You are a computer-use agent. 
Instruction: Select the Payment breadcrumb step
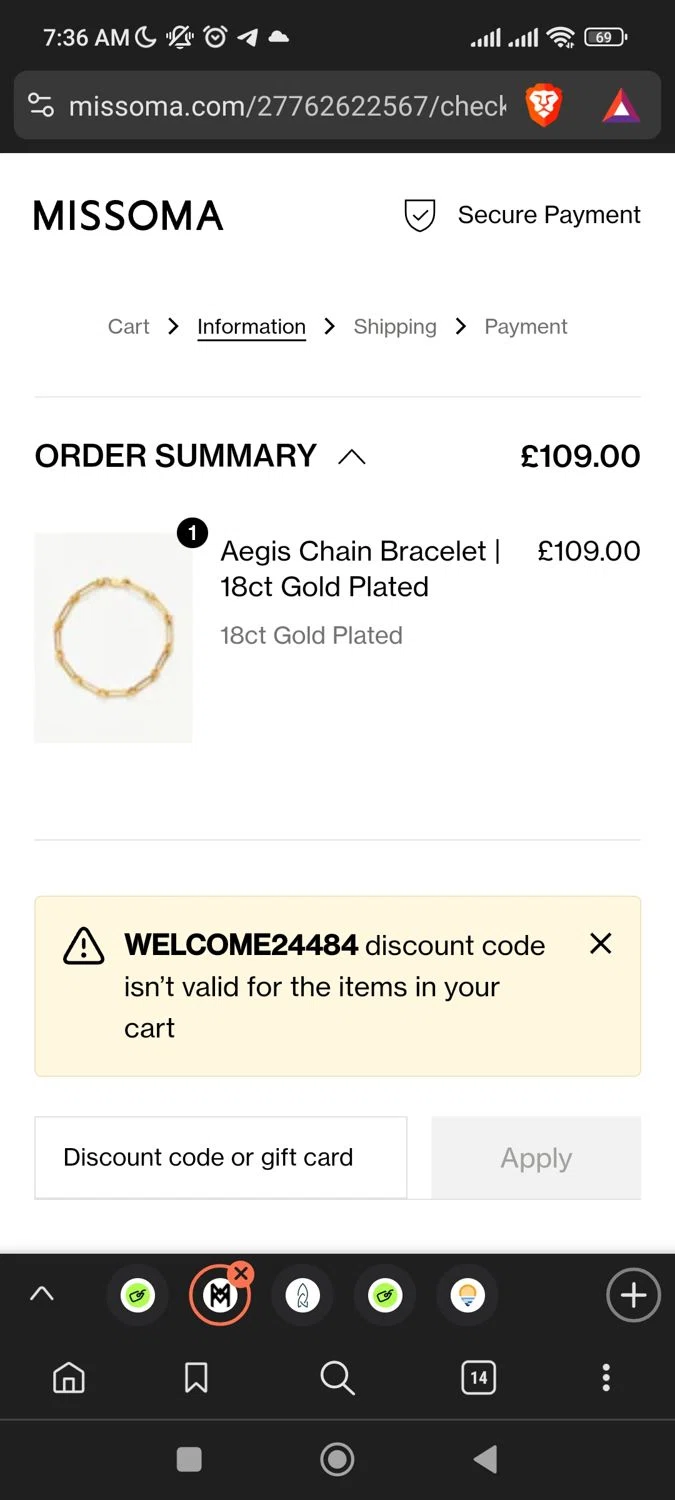(525, 327)
